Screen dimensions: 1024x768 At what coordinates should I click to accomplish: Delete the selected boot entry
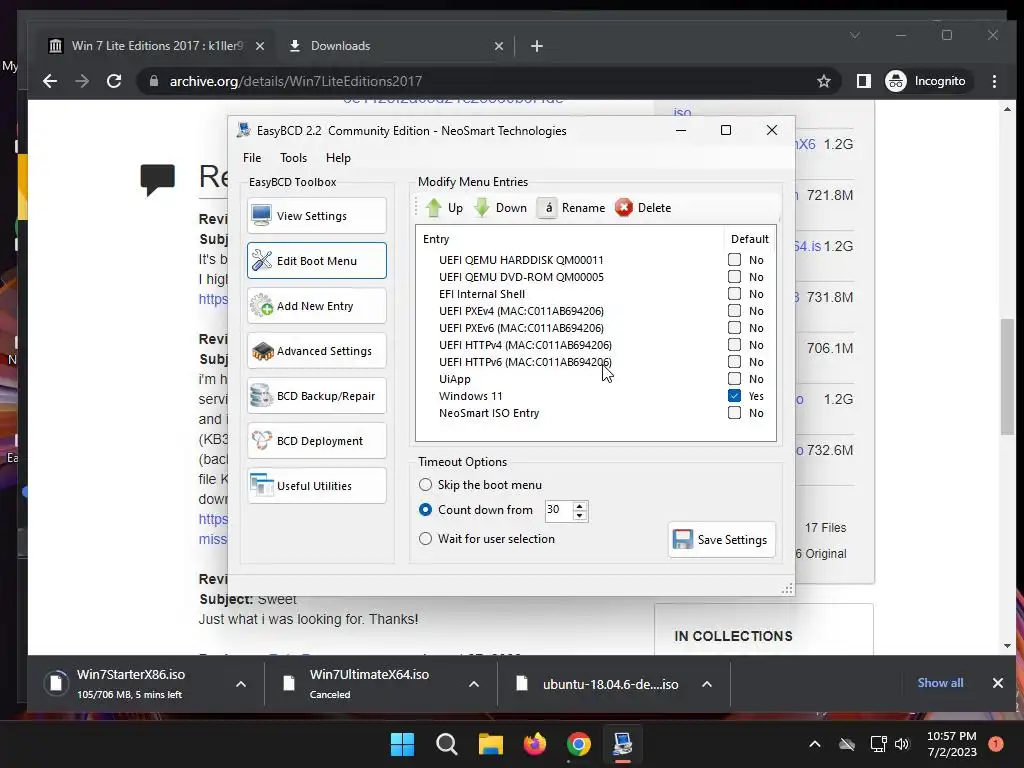[643, 208]
